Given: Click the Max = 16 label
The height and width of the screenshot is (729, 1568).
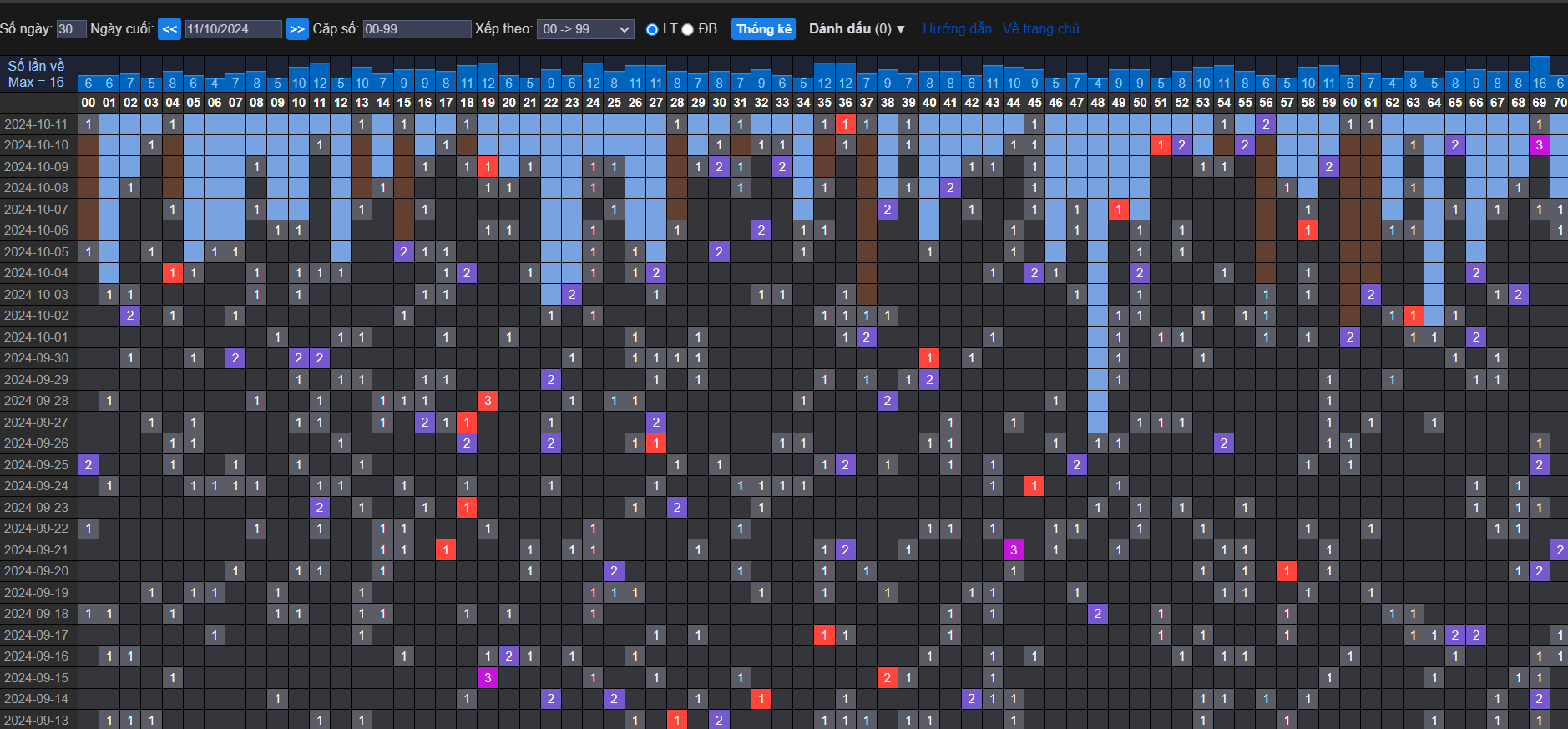Looking at the screenshot, I should [36, 82].
